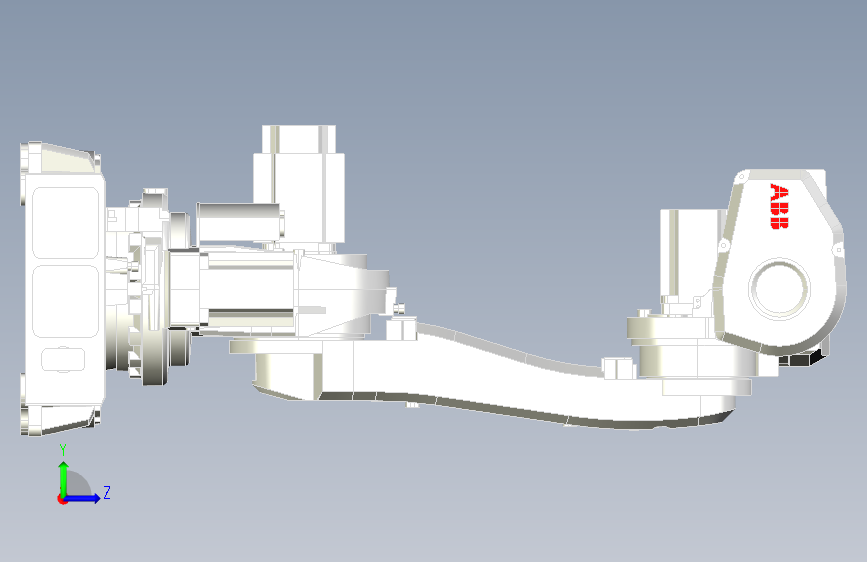
Task: Select the circular hub on the ABB wrist housing
Action: pyautogui.click(x=779, y=288)
